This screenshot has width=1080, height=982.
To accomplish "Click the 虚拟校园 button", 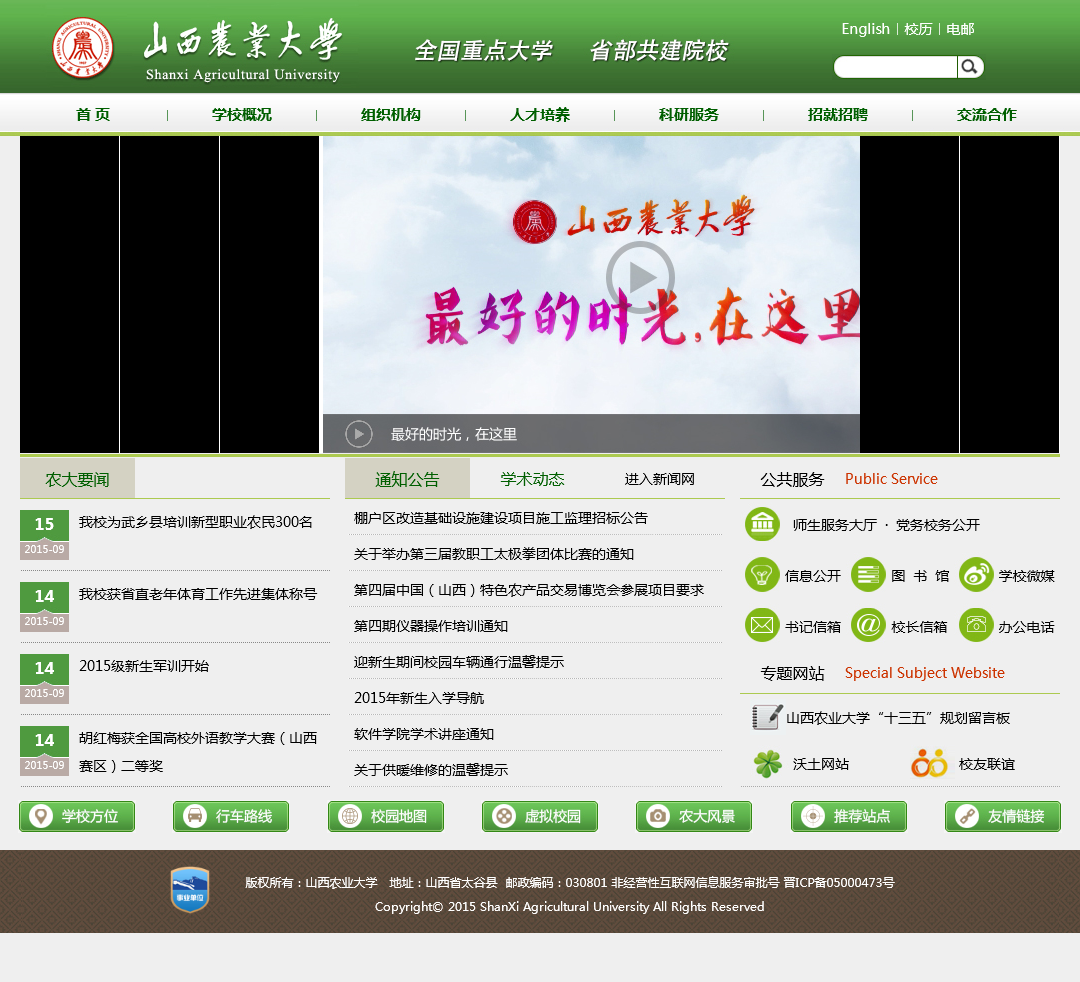I will click(540, 816).
